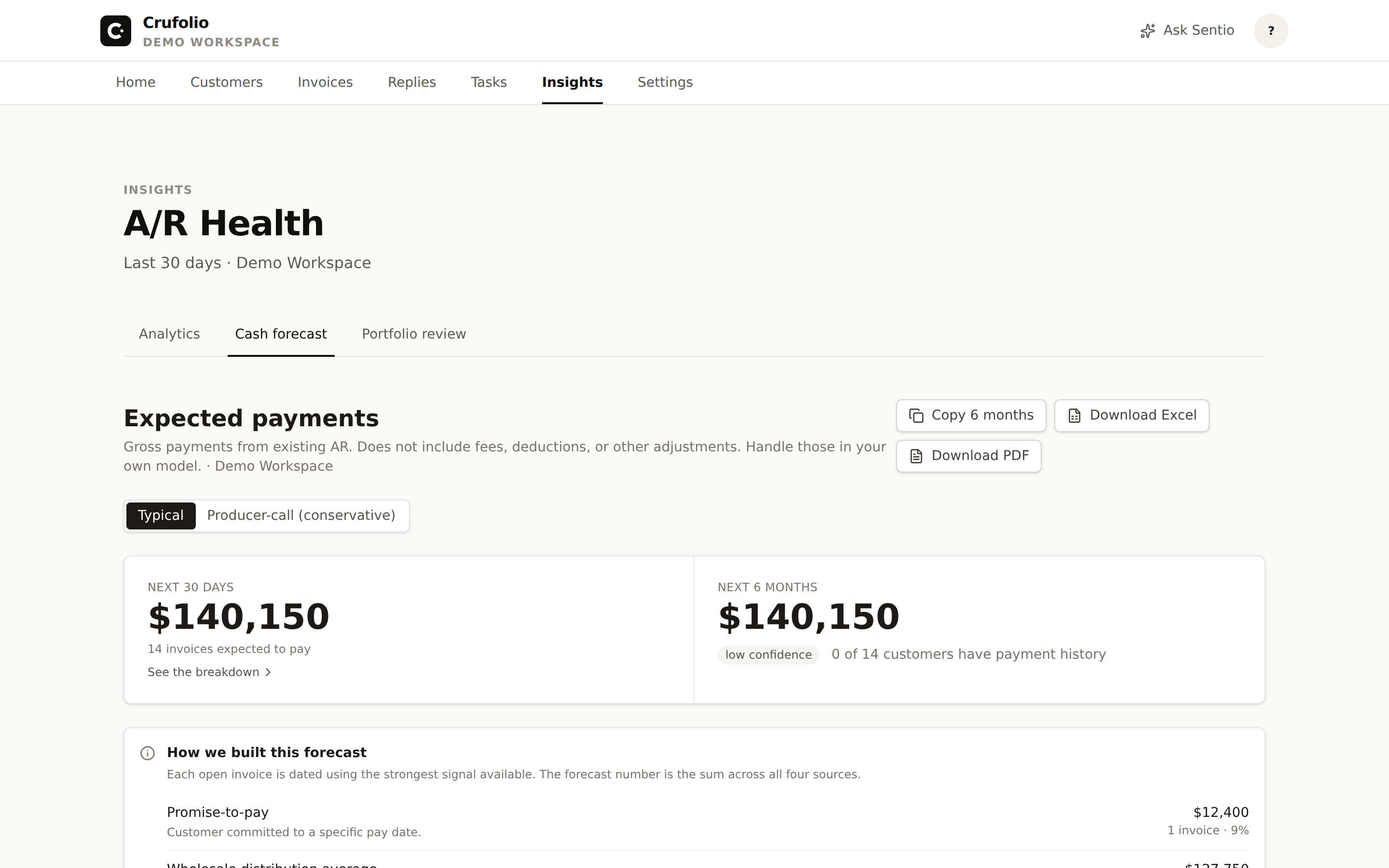Click the spreadsheet icon in Download Excel
Image resolution: width=1389 pixels, height=868 pixels.
(x=1075, y=416)
